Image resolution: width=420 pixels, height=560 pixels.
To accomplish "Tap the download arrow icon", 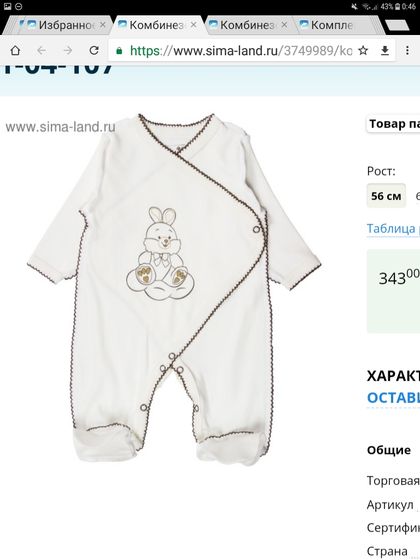I will click(385, 51).
